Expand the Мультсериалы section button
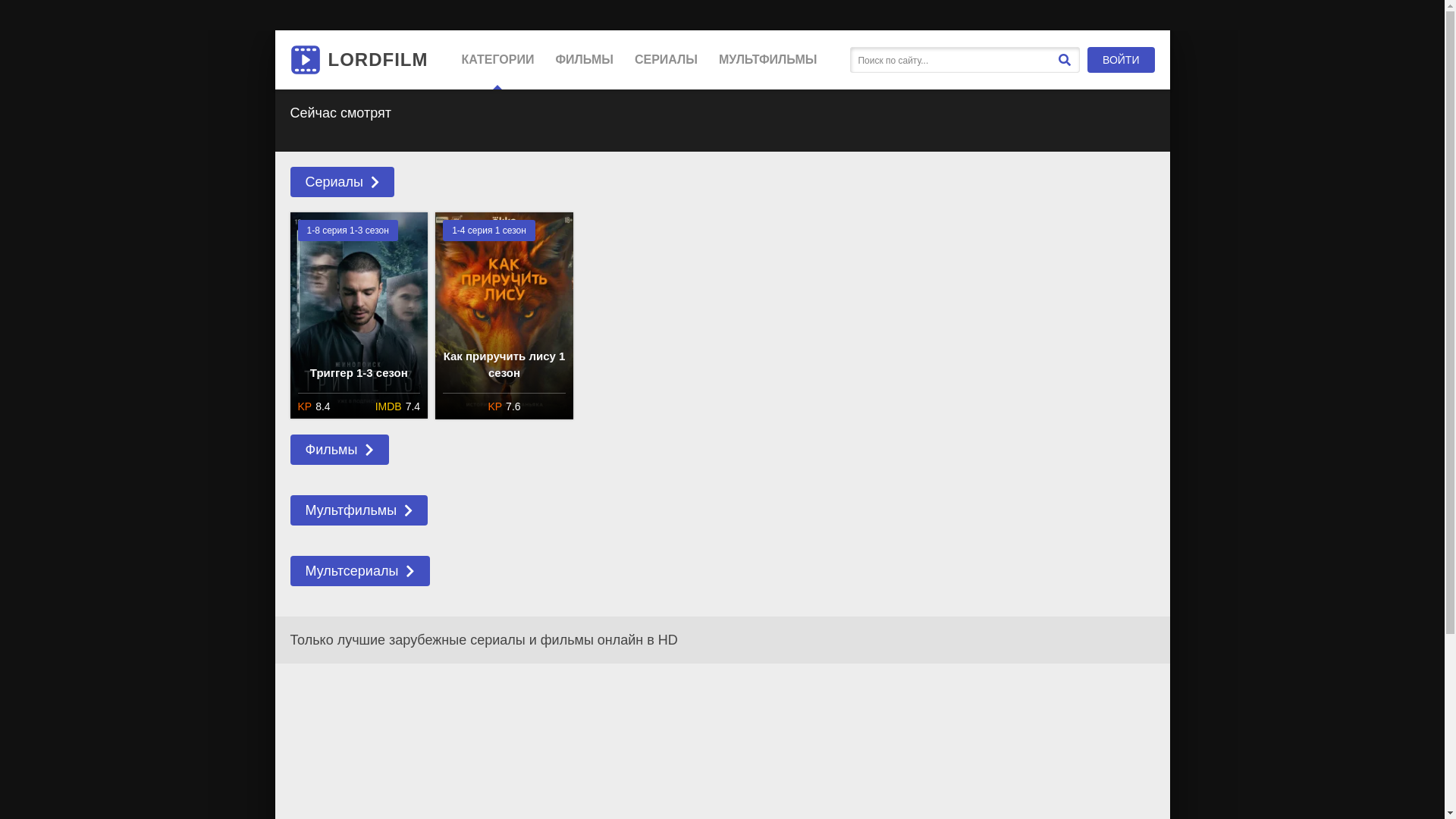The width and height of the screenshot is (1456, 819). (x=351, y=571)
